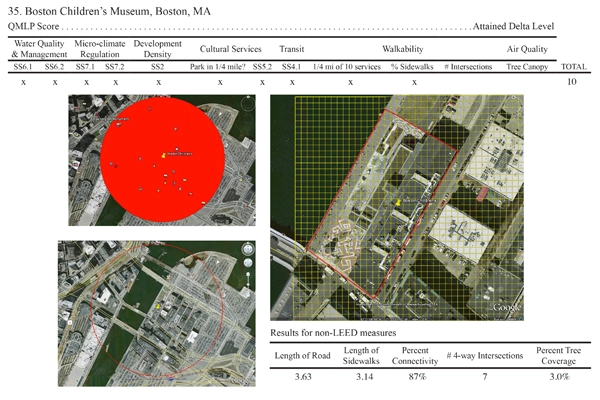Viewport: 600px width, 400px height.
Task: Select '1/4 mi of 10 services' subheader
Action: tap(347, 67)
